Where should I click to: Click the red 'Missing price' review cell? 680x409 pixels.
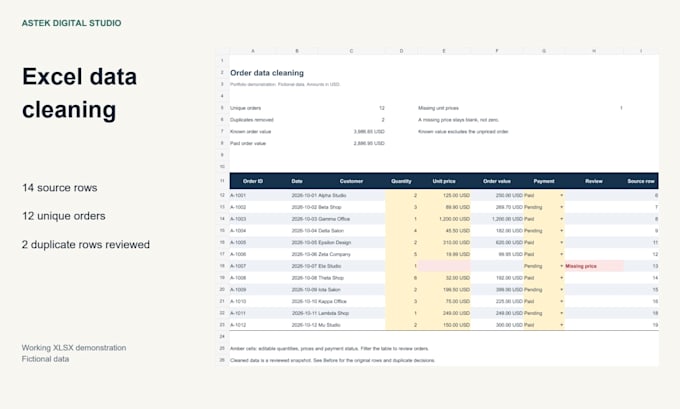(594, 266)
